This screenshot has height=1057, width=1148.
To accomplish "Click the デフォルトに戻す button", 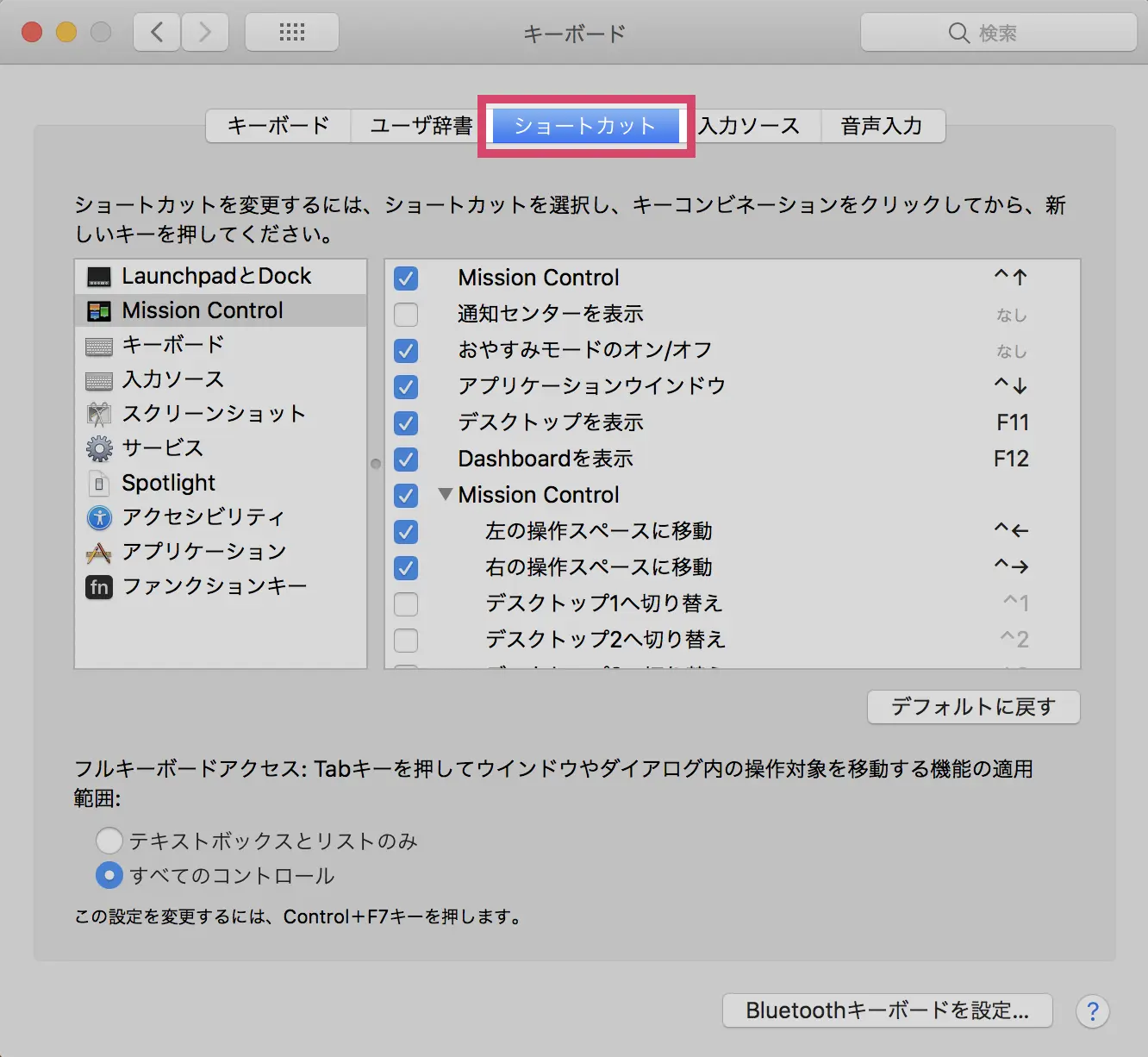I will (973, 707).
